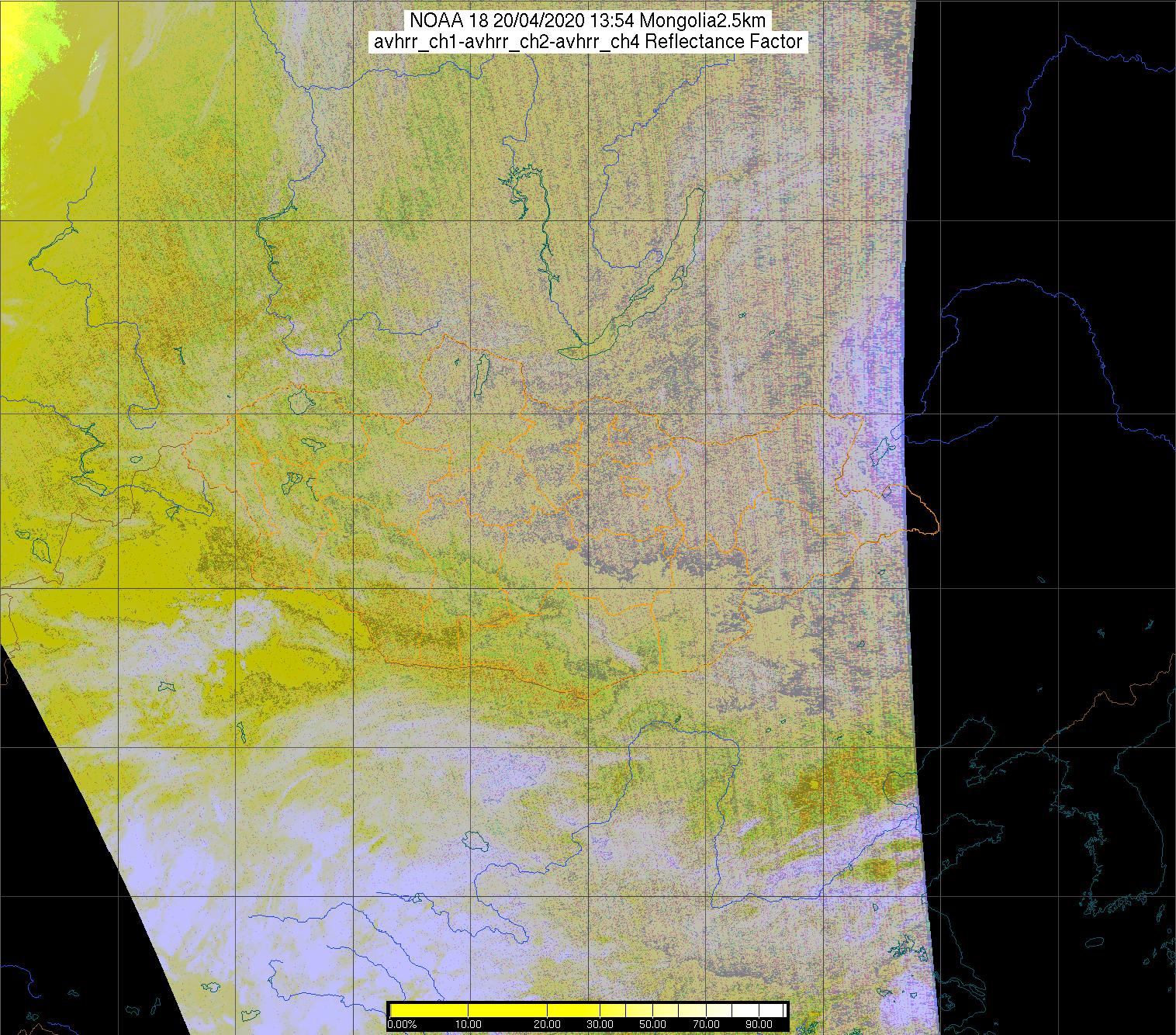Click the '90.00' label on the color scale
This screenshot has width=1176, height=1035.
[759, 1024]
